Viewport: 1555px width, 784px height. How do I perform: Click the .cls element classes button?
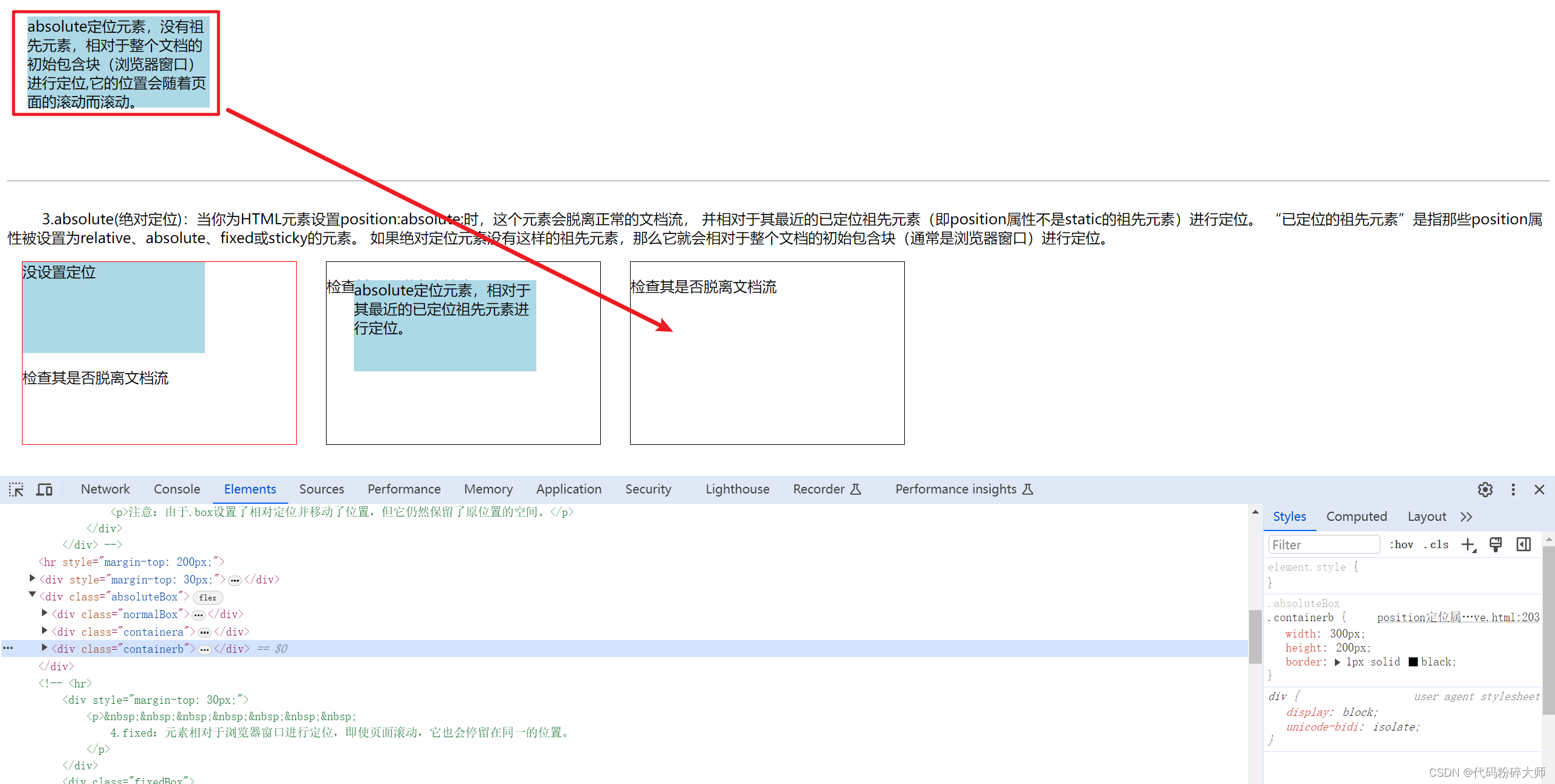[1436, 545]
